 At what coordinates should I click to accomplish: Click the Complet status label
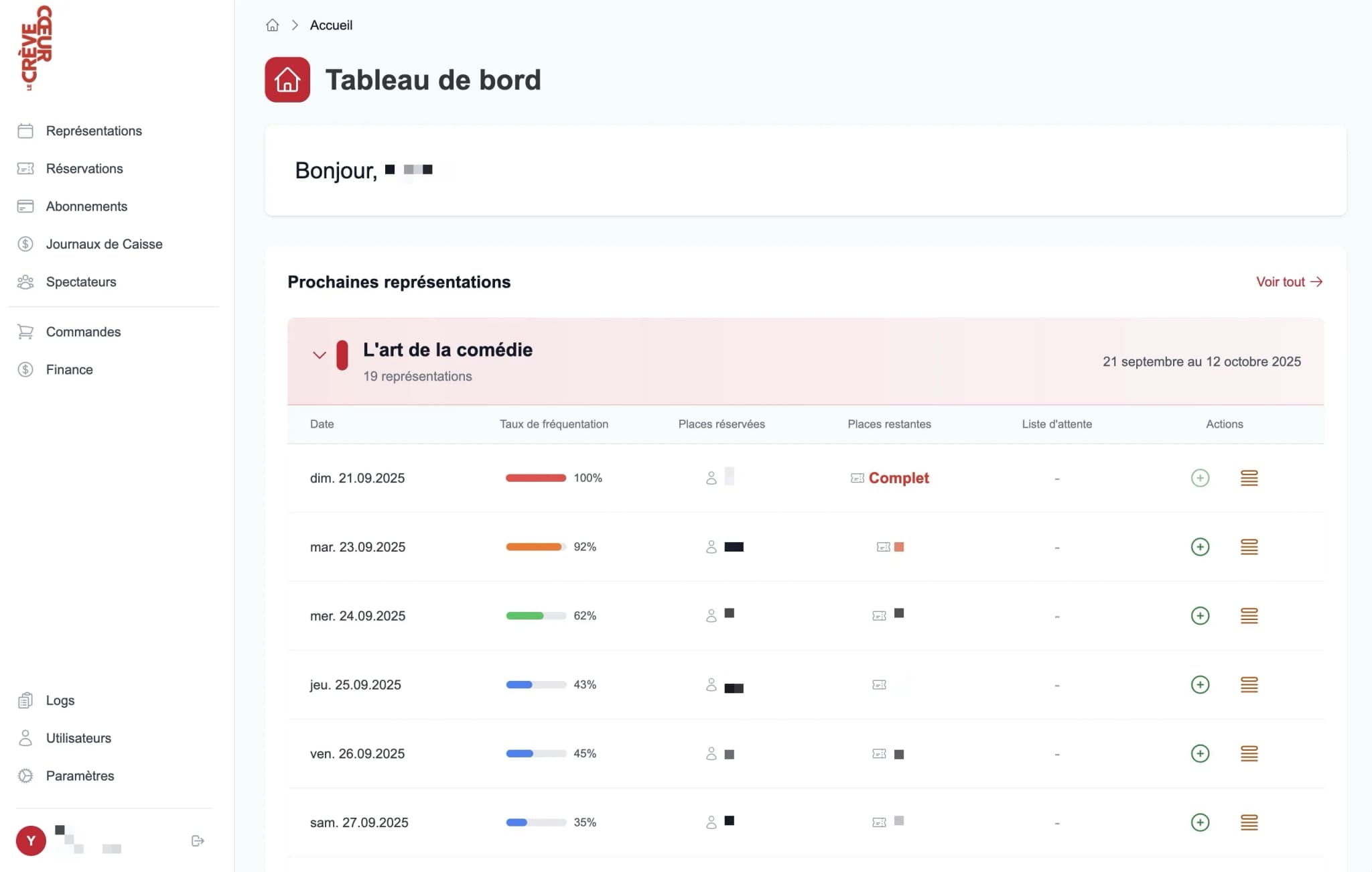click(x=898, y=478)
